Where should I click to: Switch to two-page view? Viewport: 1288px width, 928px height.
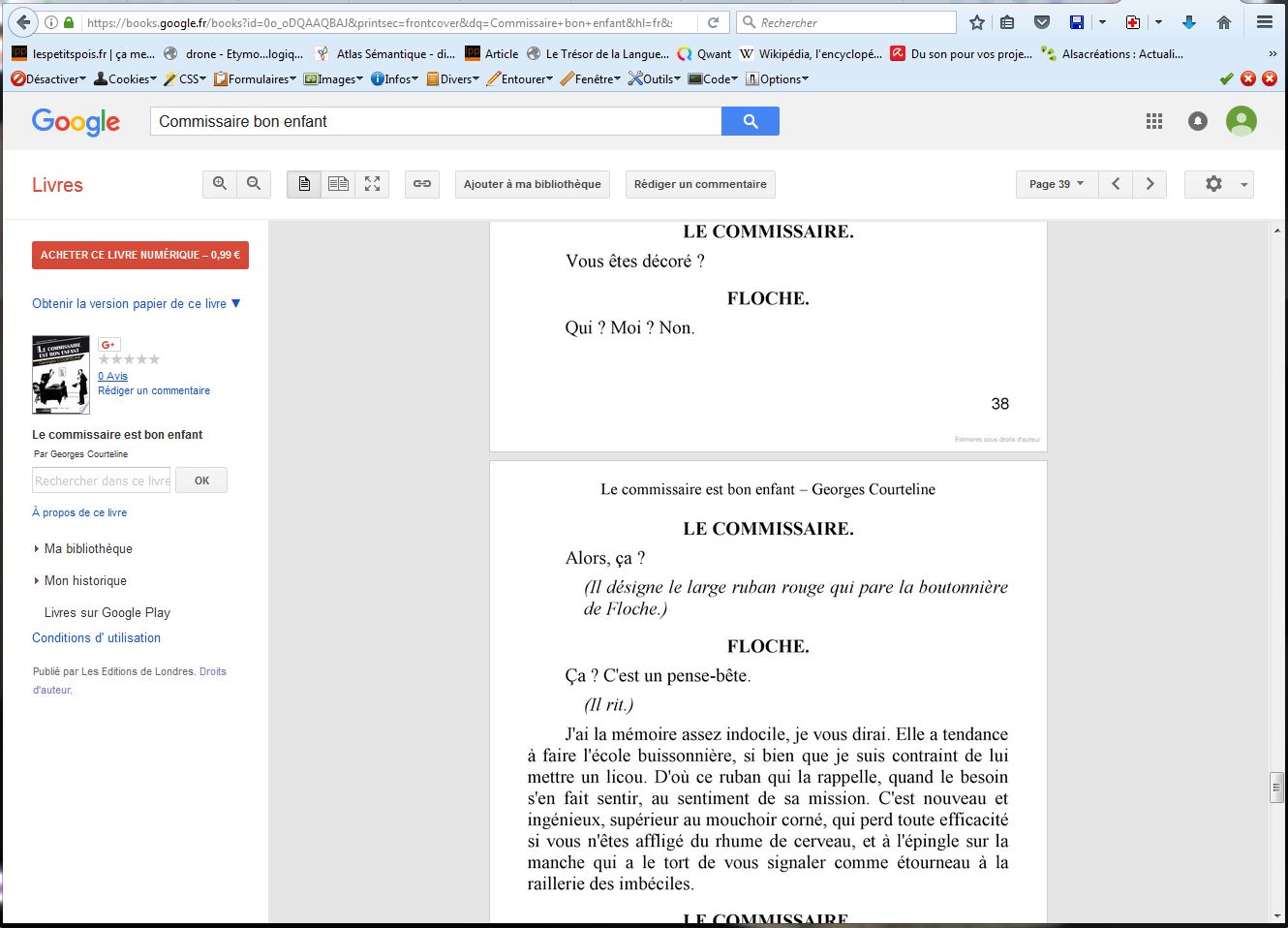coord(338,184)
